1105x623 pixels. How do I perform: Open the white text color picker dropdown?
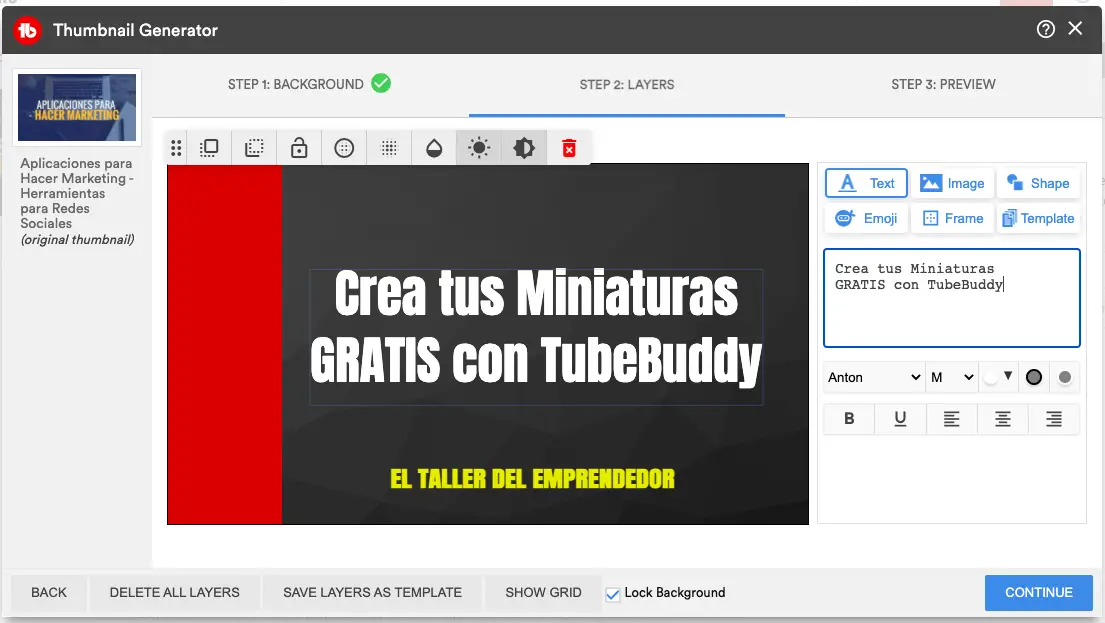pos(999,377)
